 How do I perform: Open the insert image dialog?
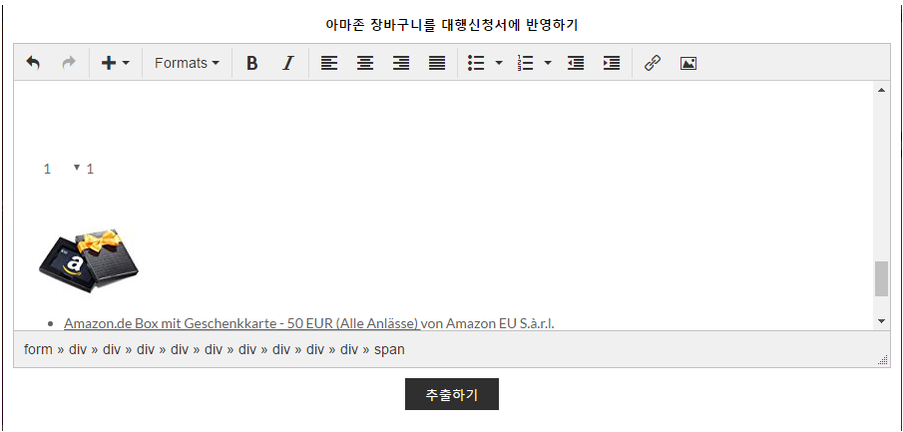tap(688, 63)
